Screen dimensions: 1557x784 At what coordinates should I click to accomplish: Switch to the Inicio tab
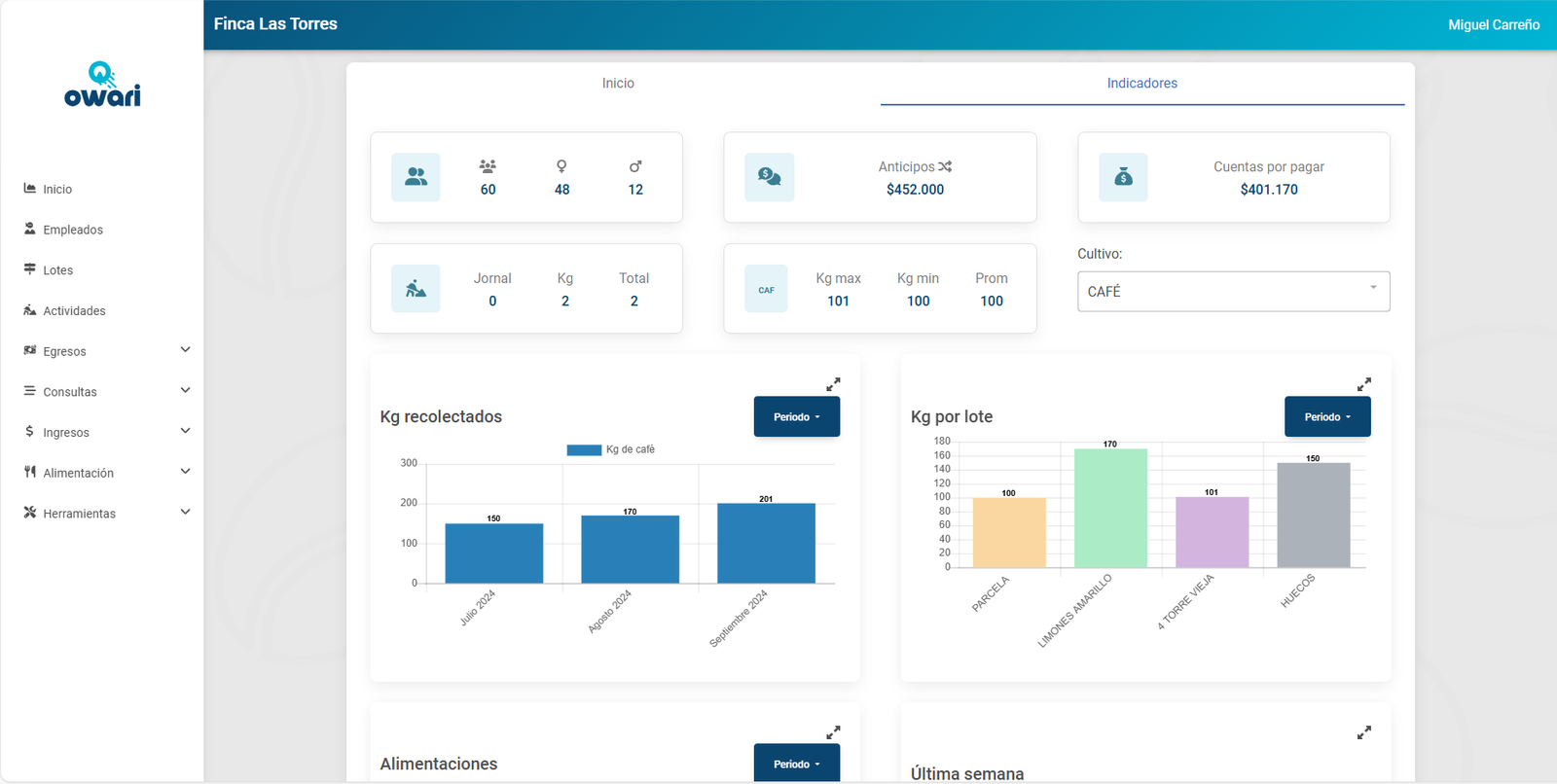(x=617, y=84)
